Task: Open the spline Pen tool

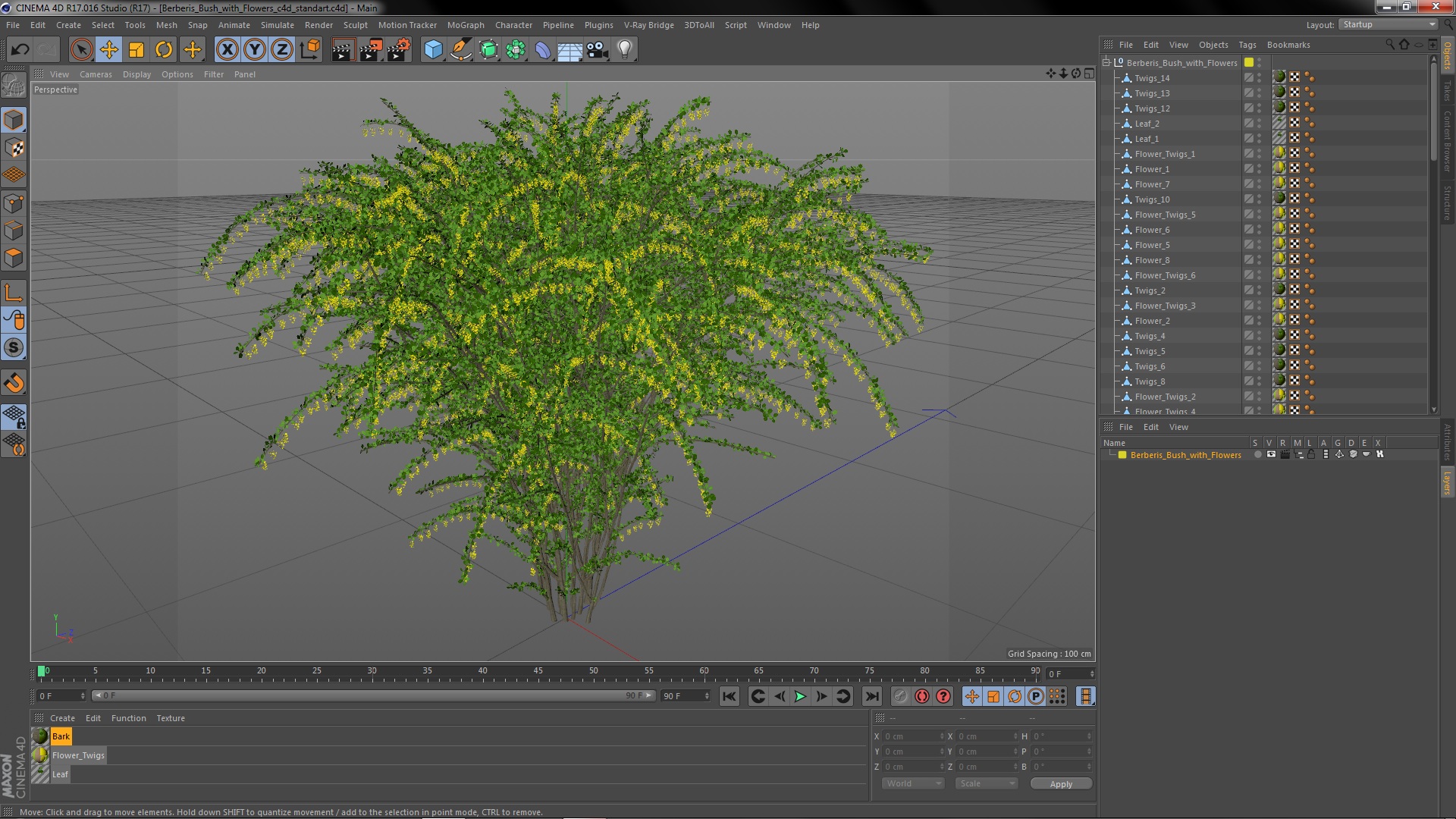Action: pyautogui.click(x=460, y=50)
